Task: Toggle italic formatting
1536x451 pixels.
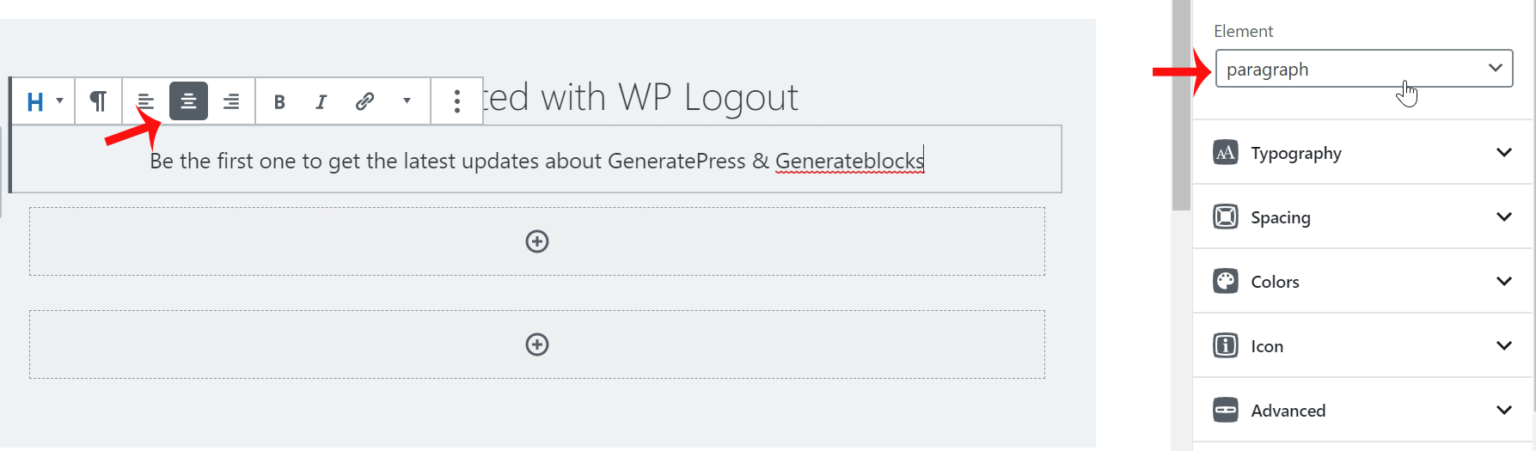Action: tap(321, 101)
